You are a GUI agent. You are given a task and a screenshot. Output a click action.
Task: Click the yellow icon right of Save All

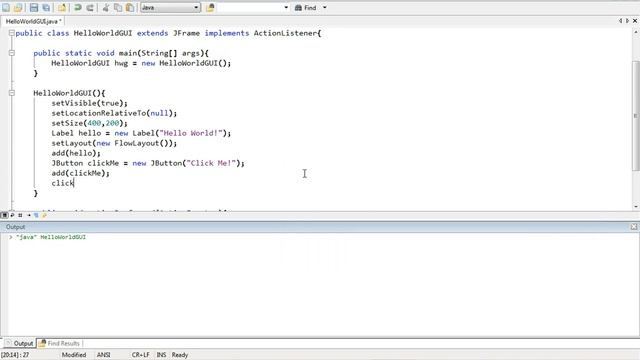tap(62, 7)
